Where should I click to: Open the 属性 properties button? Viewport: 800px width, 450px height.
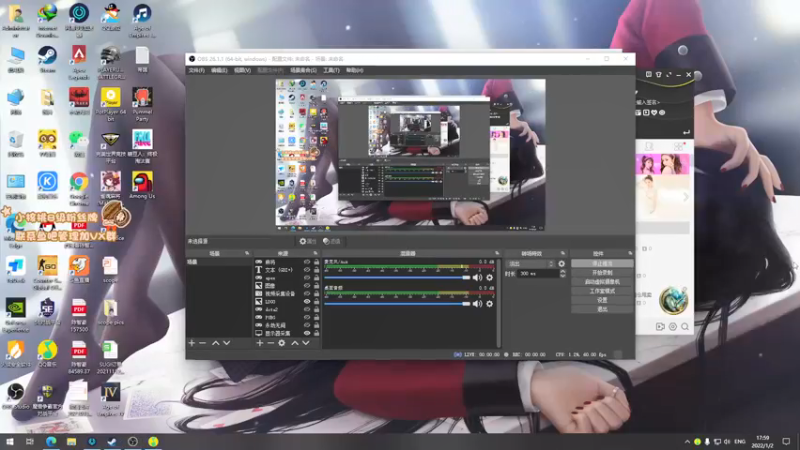(x=308, y=241)
